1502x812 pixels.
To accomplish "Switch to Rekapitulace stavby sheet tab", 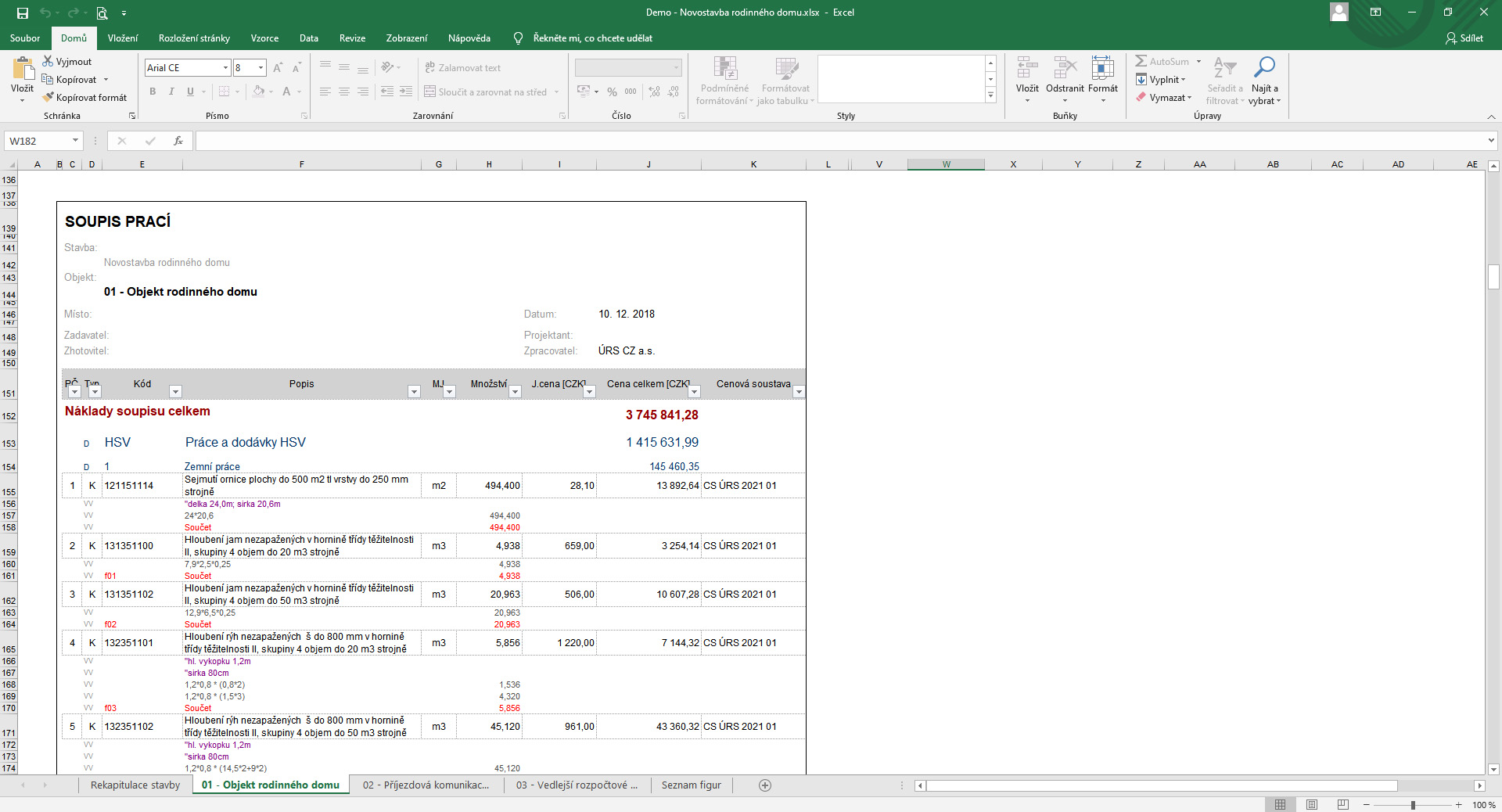I will (135, 785).
